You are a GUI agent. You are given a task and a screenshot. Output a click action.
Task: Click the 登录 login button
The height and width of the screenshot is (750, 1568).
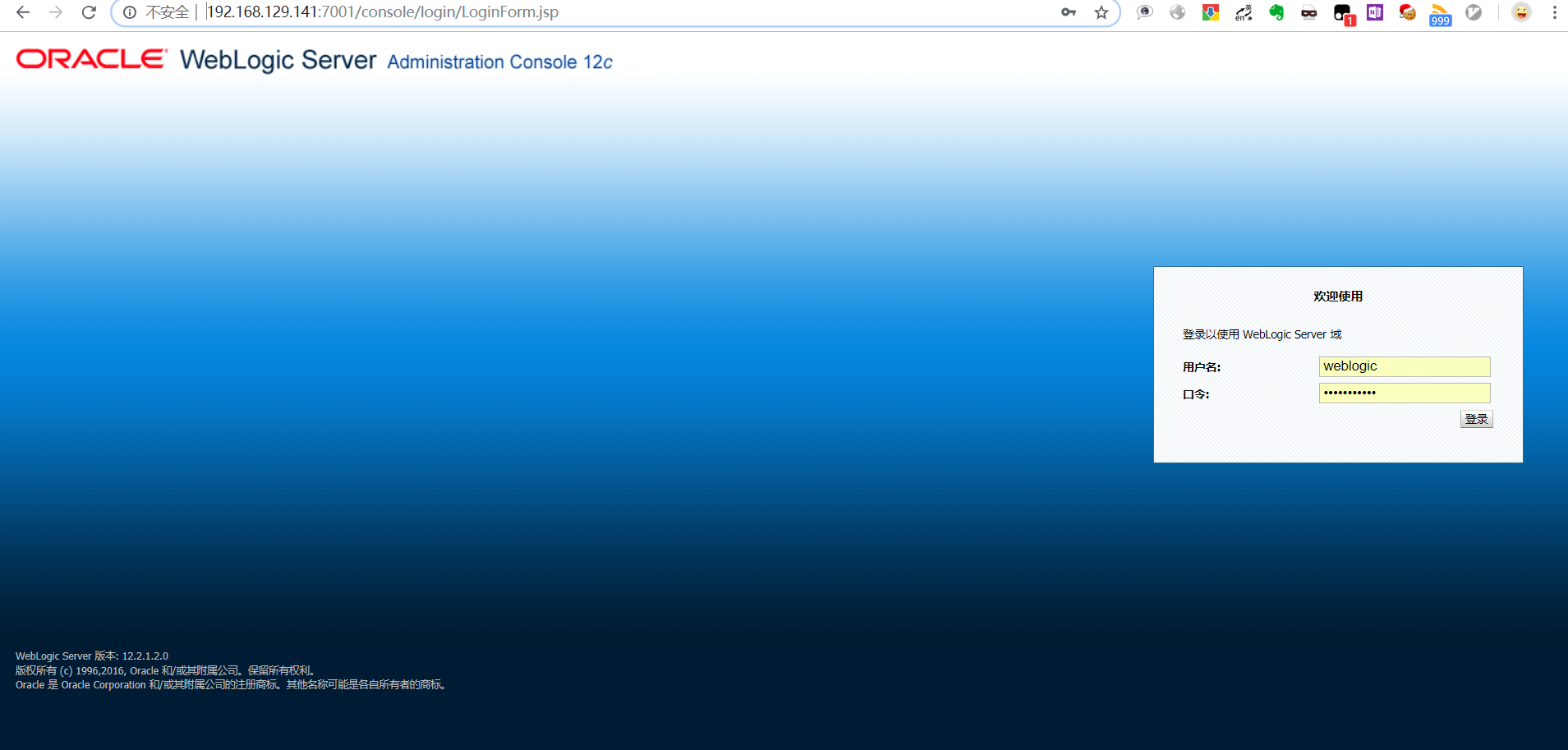(x=1476, y=419)
